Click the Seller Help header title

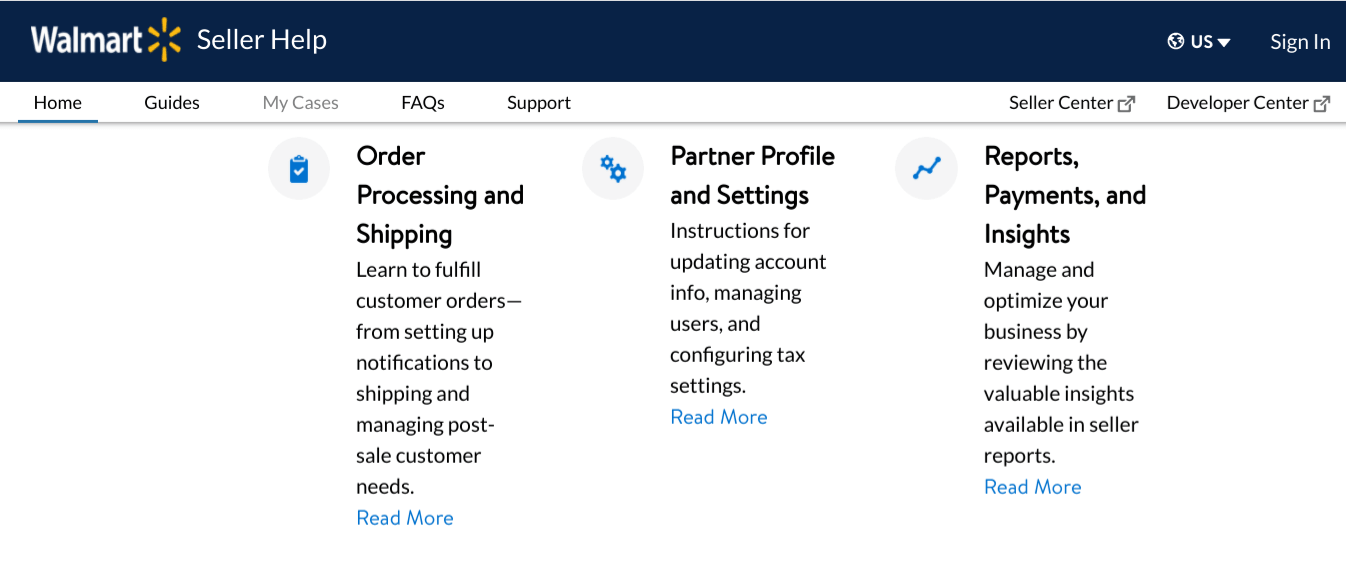click(x=262, y=40)
